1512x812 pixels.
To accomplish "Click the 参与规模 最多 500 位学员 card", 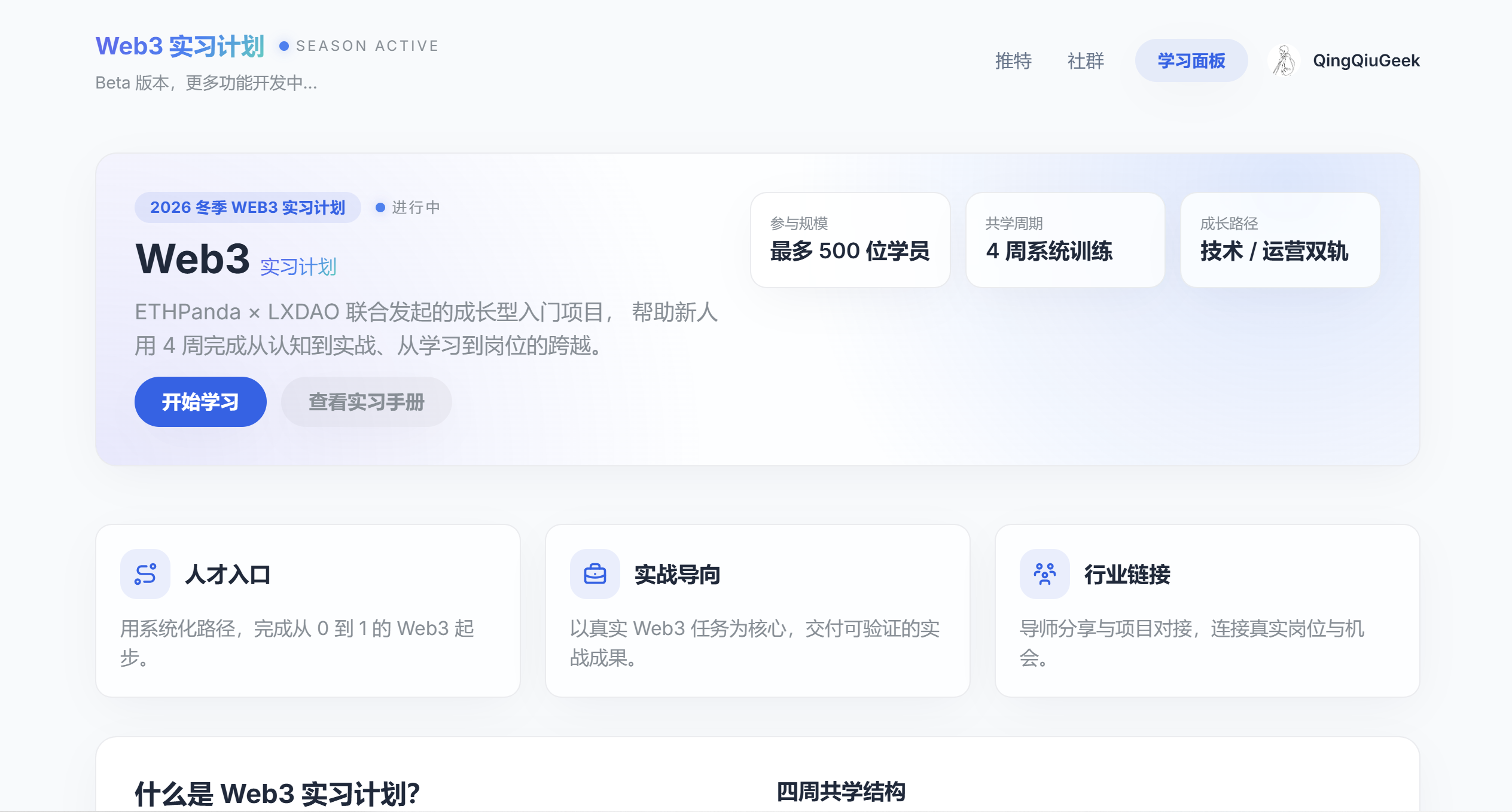I will [850, 240].
